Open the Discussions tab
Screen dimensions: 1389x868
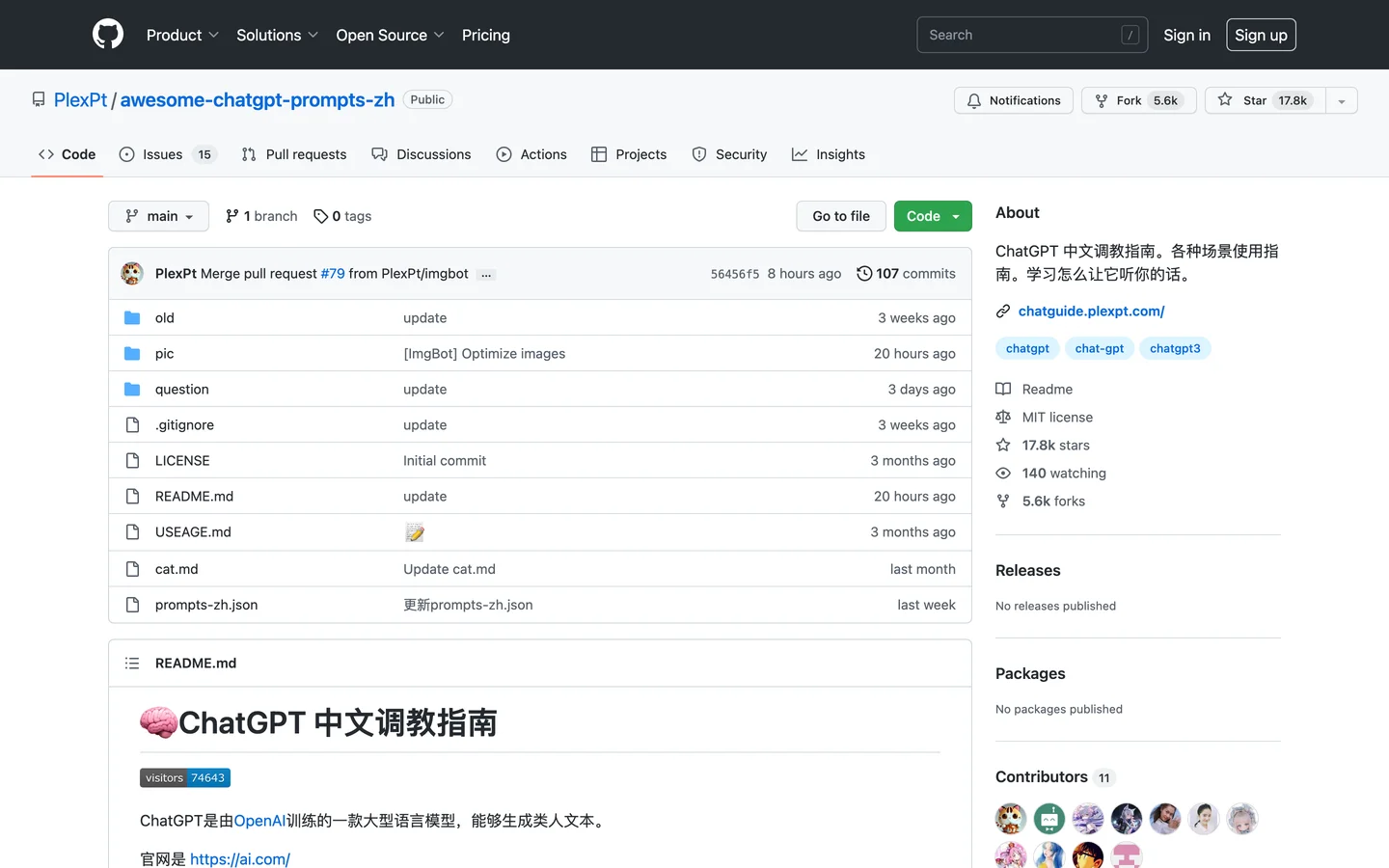click(422, 154)
